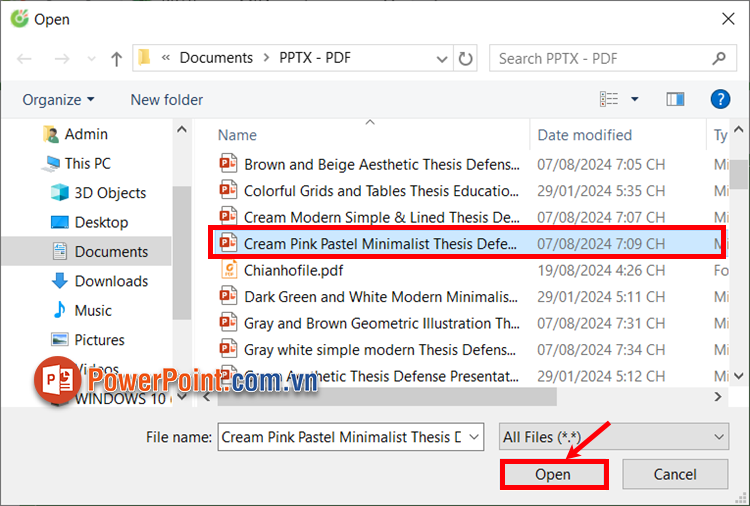Image resolution: width=750 pixels, height=506 pixels.
Task: Click the Back navigation arrow
Action: [24, 59]
